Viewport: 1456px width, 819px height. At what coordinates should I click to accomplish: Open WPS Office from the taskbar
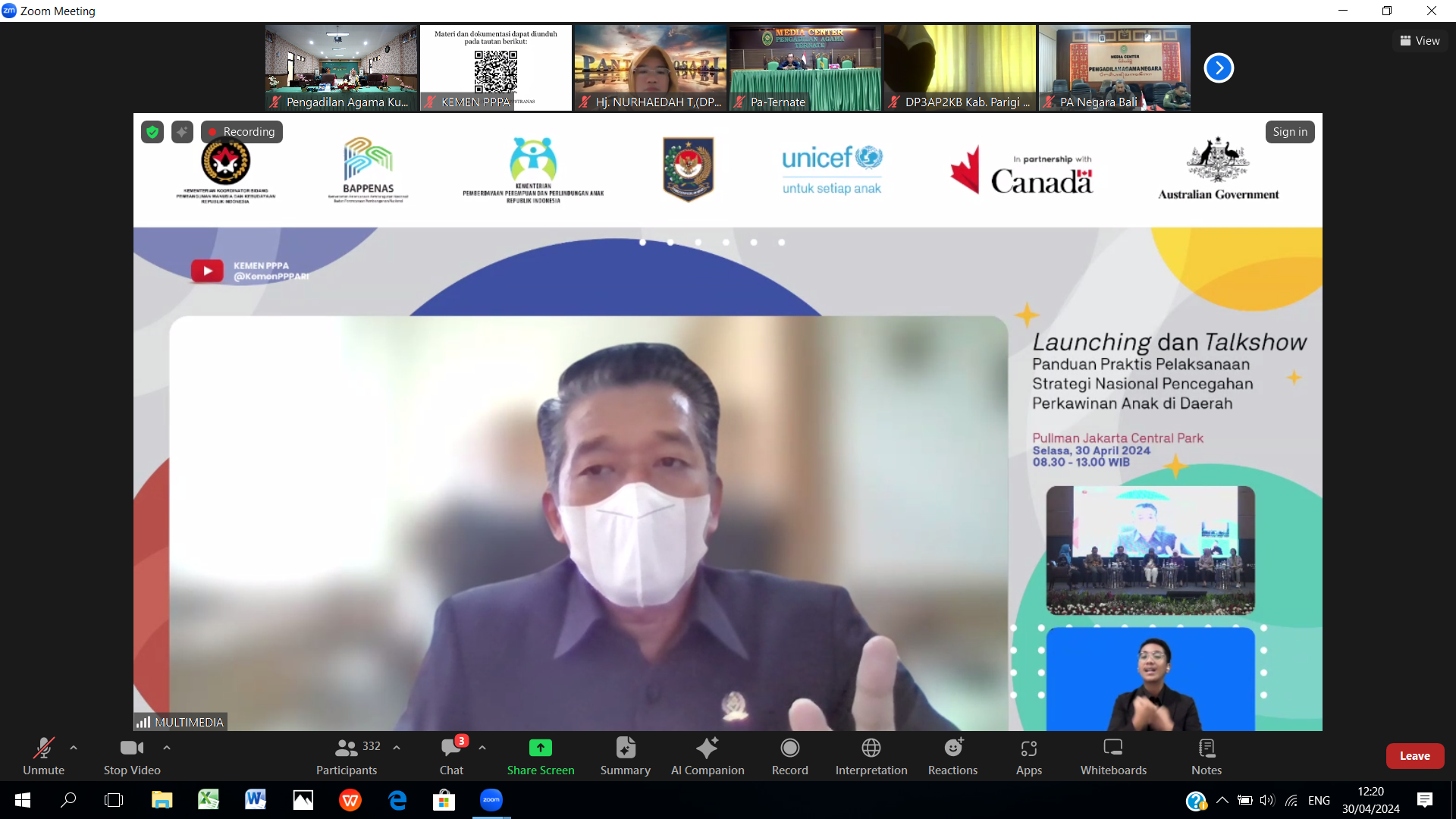350,800
